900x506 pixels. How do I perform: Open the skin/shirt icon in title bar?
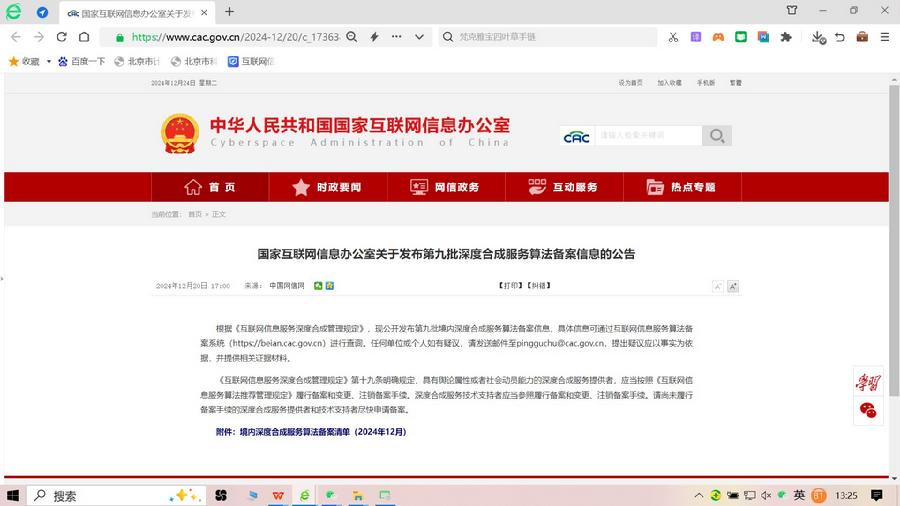pos(792,10)
